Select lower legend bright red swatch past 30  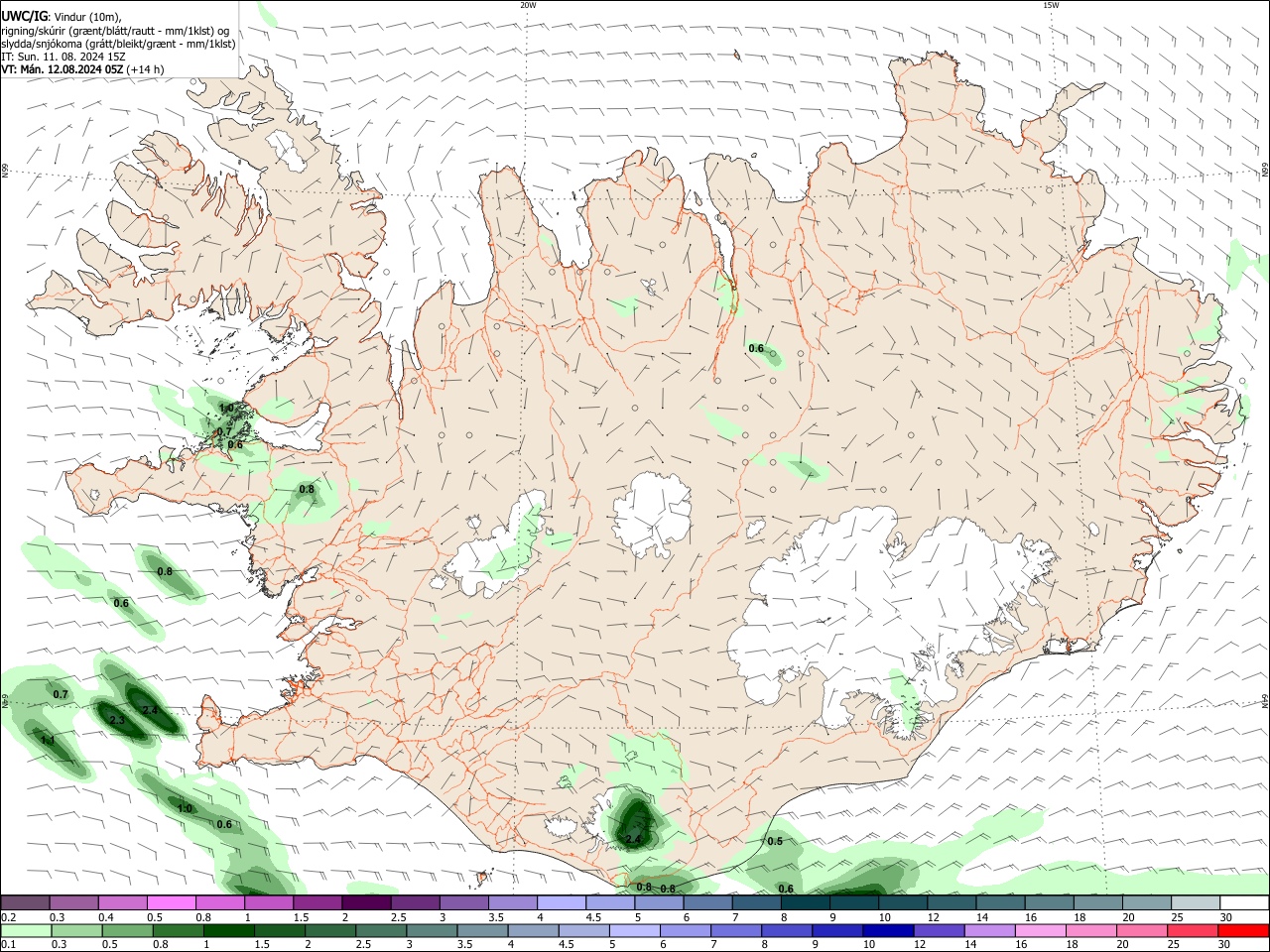tap(1243, 930)
